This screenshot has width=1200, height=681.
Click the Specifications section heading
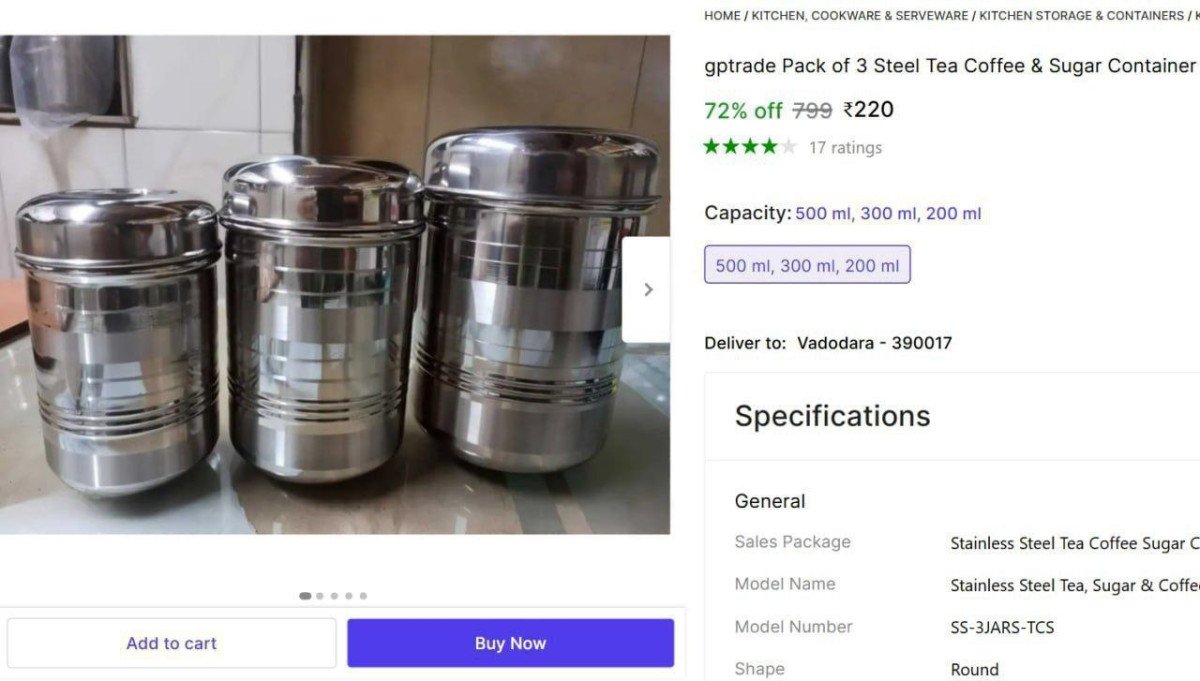[x=832, y=416]
